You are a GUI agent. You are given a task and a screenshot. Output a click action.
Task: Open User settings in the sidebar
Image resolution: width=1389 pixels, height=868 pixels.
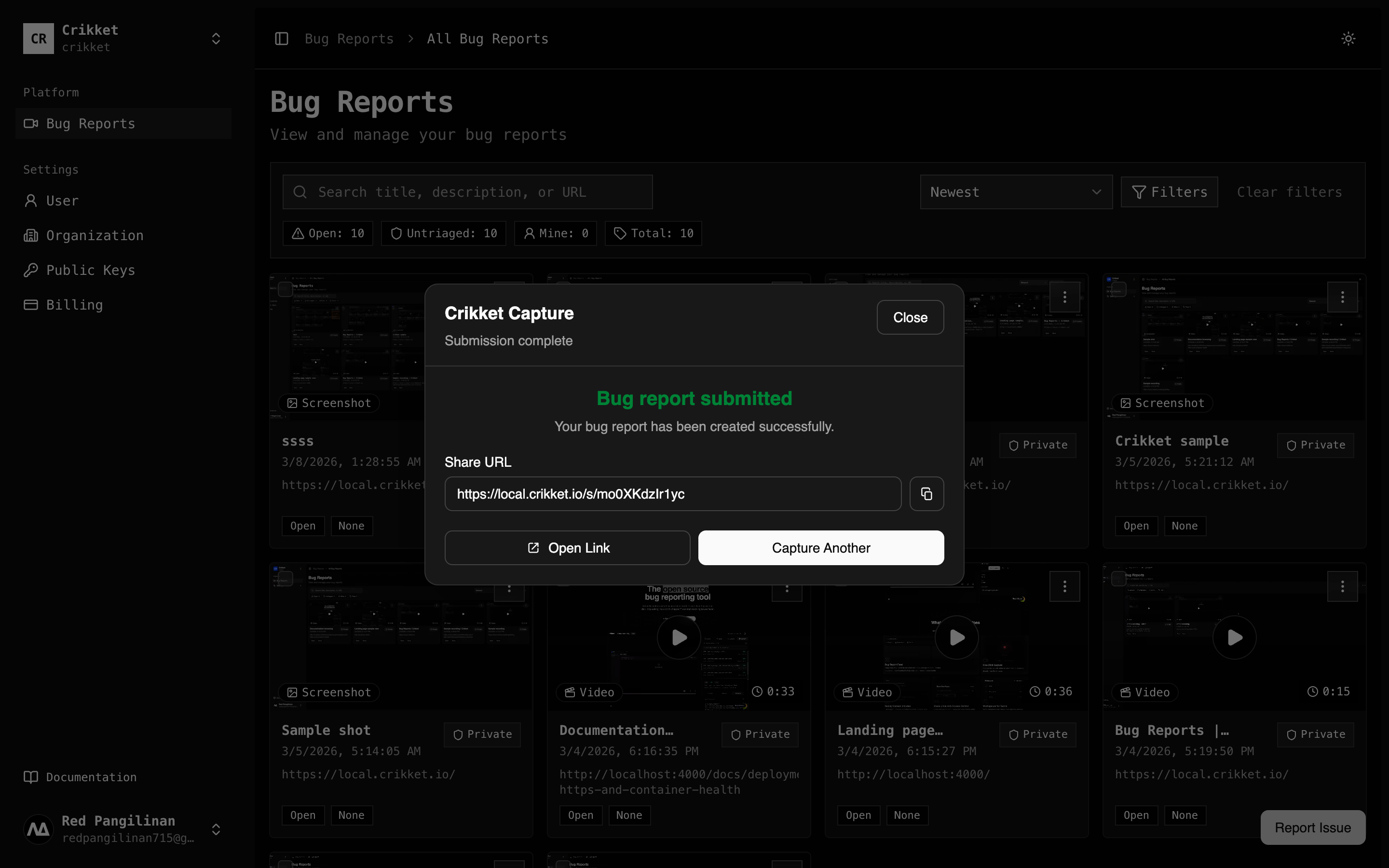(x=63, y=200)
